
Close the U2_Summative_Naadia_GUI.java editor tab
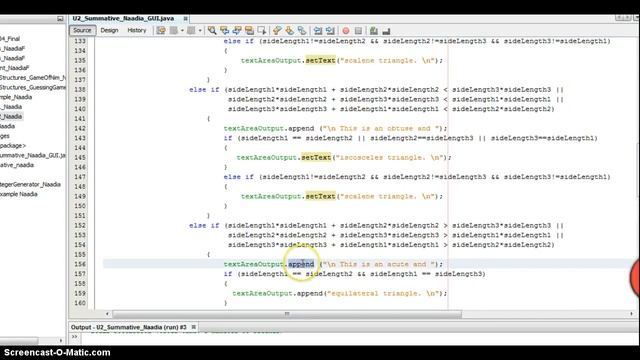[x=185, y=18]
